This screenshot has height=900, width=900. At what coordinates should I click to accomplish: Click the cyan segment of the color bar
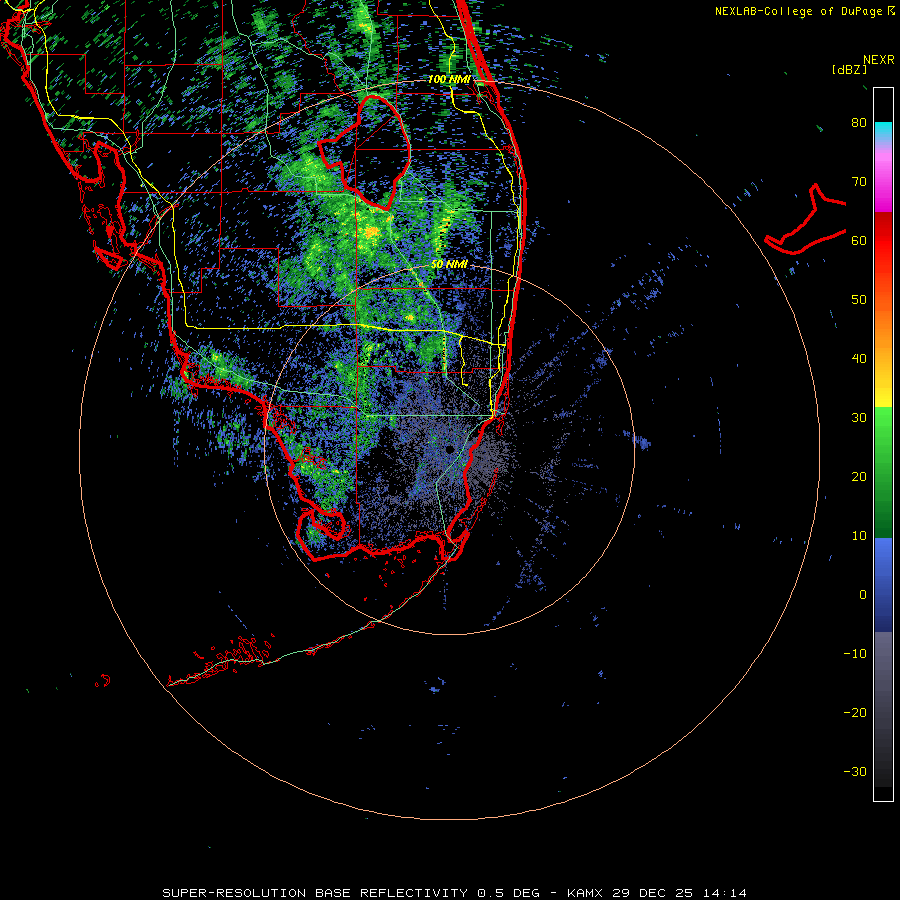pyautogui.click(x=883, y=131)
